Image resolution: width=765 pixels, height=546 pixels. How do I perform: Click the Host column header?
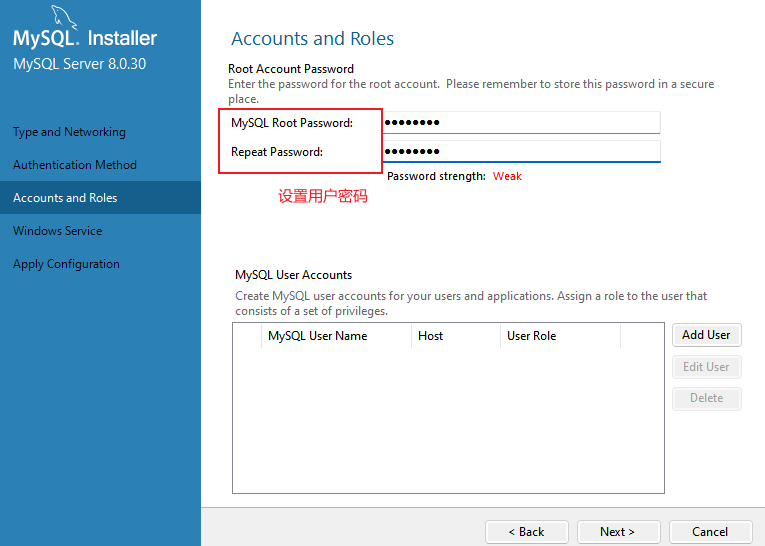pos(456,336)
